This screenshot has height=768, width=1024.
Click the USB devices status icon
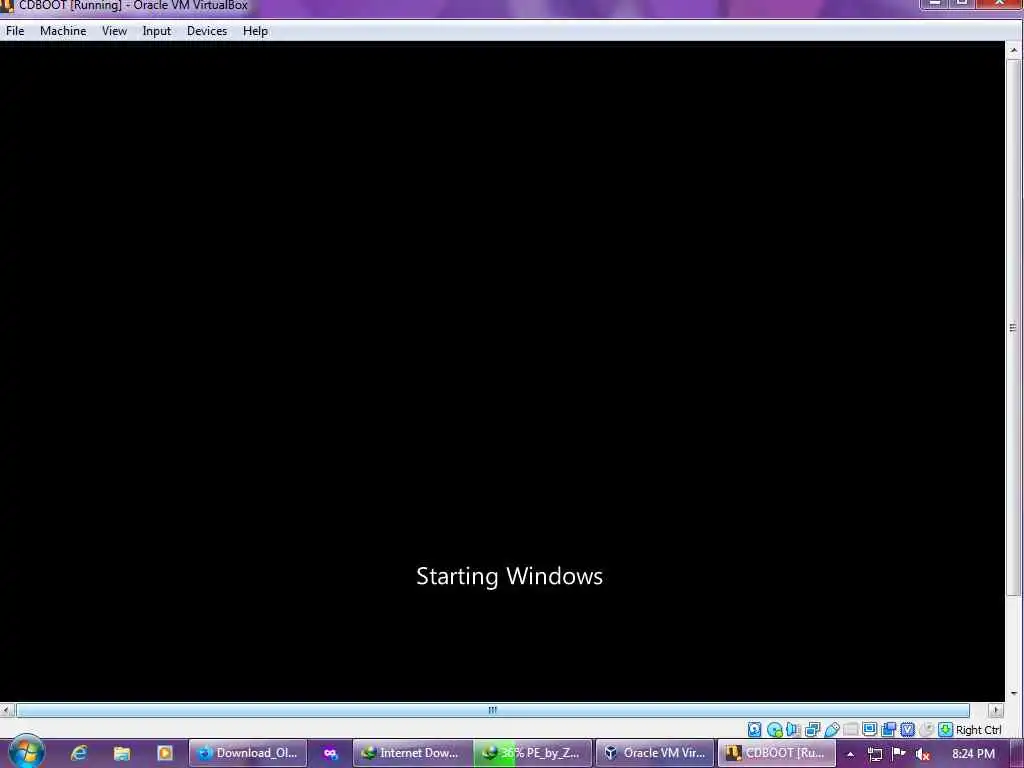(x=831, y=729)
